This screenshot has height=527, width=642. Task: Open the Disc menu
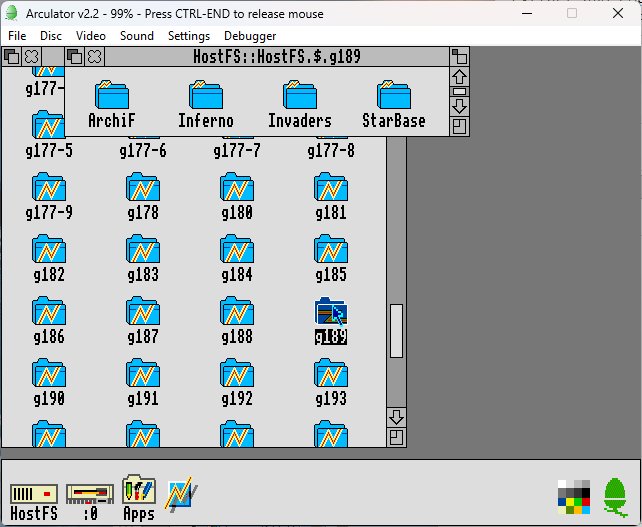[x=51, y=36]
